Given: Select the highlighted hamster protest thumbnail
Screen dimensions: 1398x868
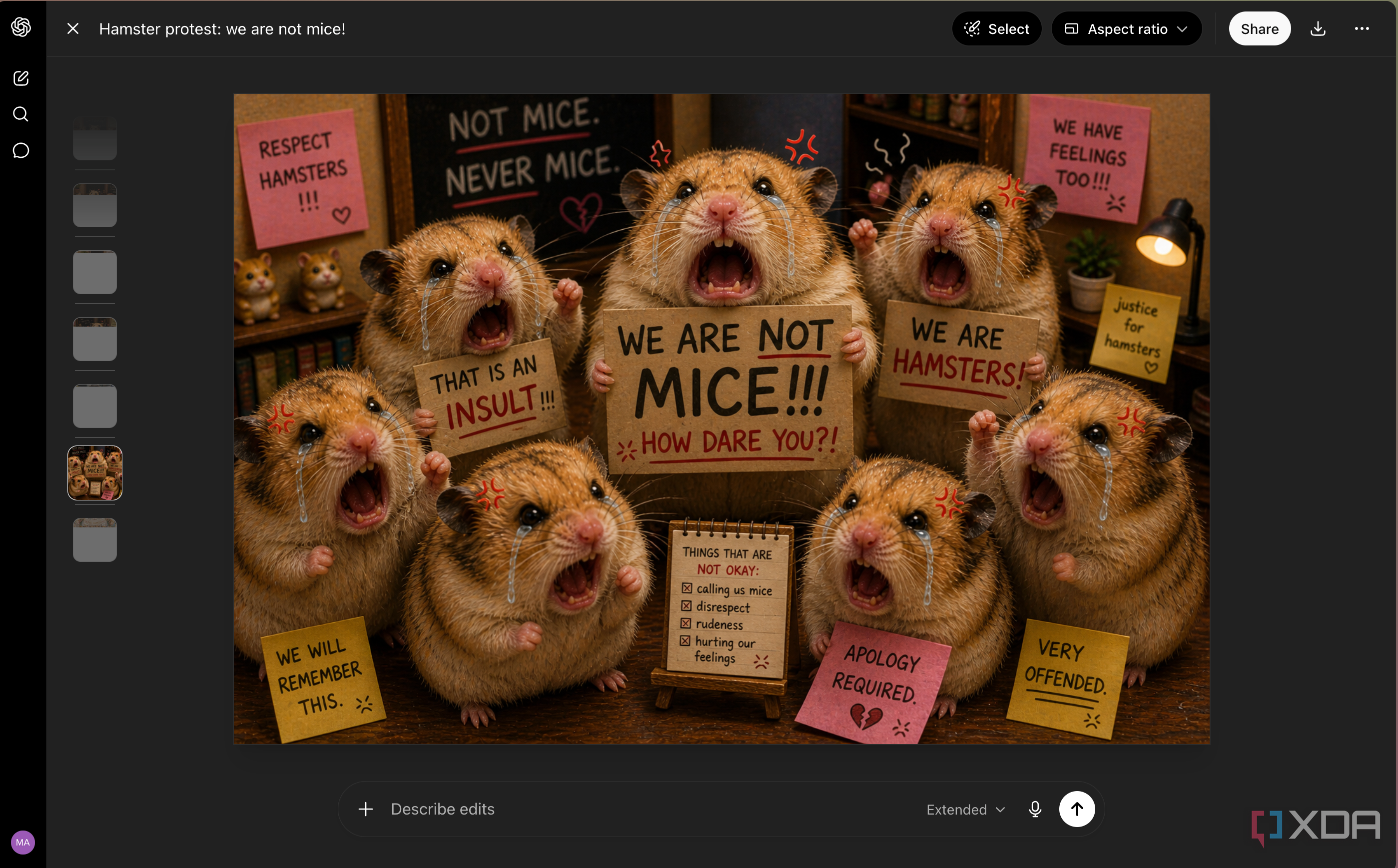Looking at the screenshot, I should click(95, 473).
